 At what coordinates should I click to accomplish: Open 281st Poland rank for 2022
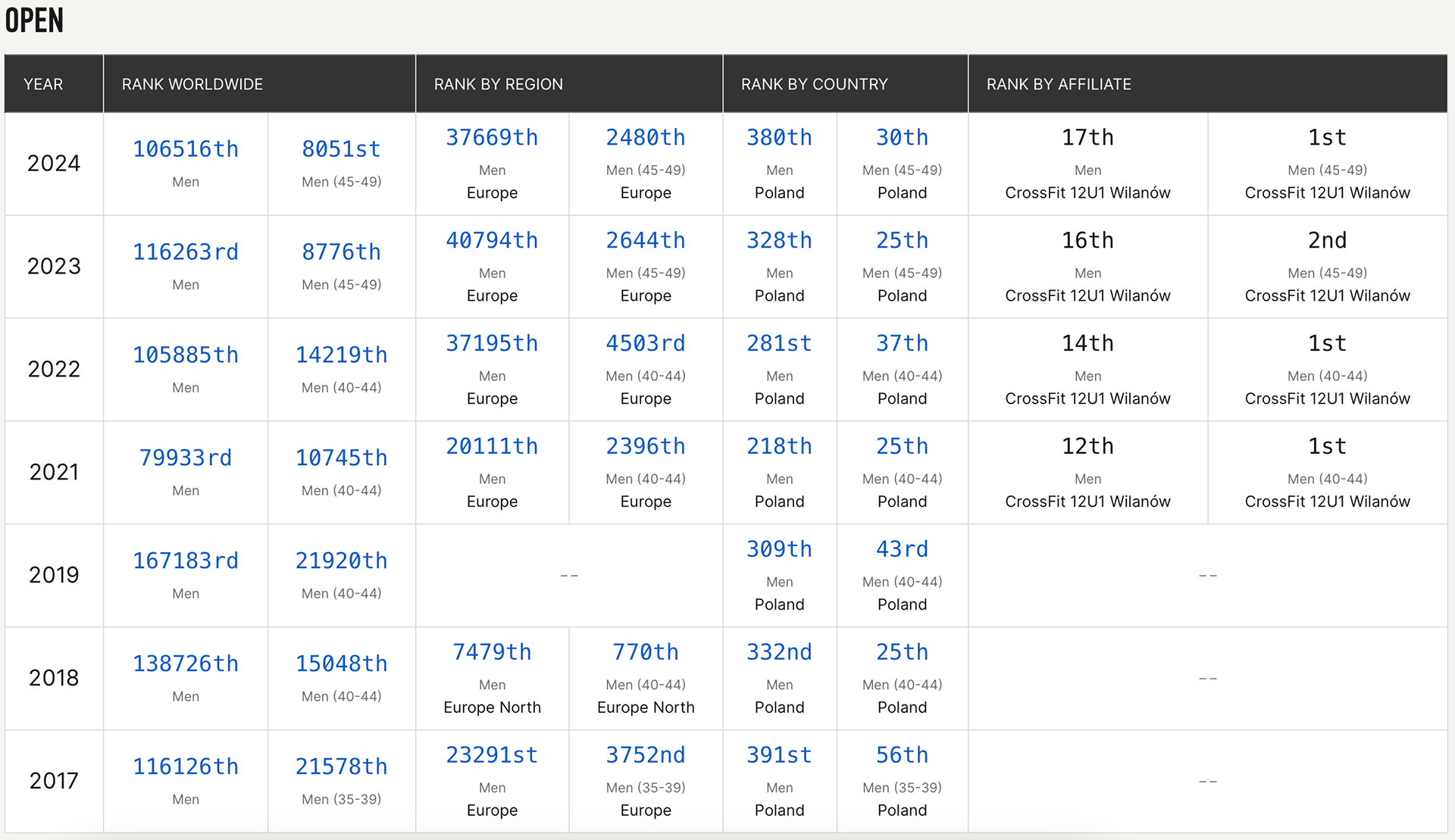(x=779, y=344)
